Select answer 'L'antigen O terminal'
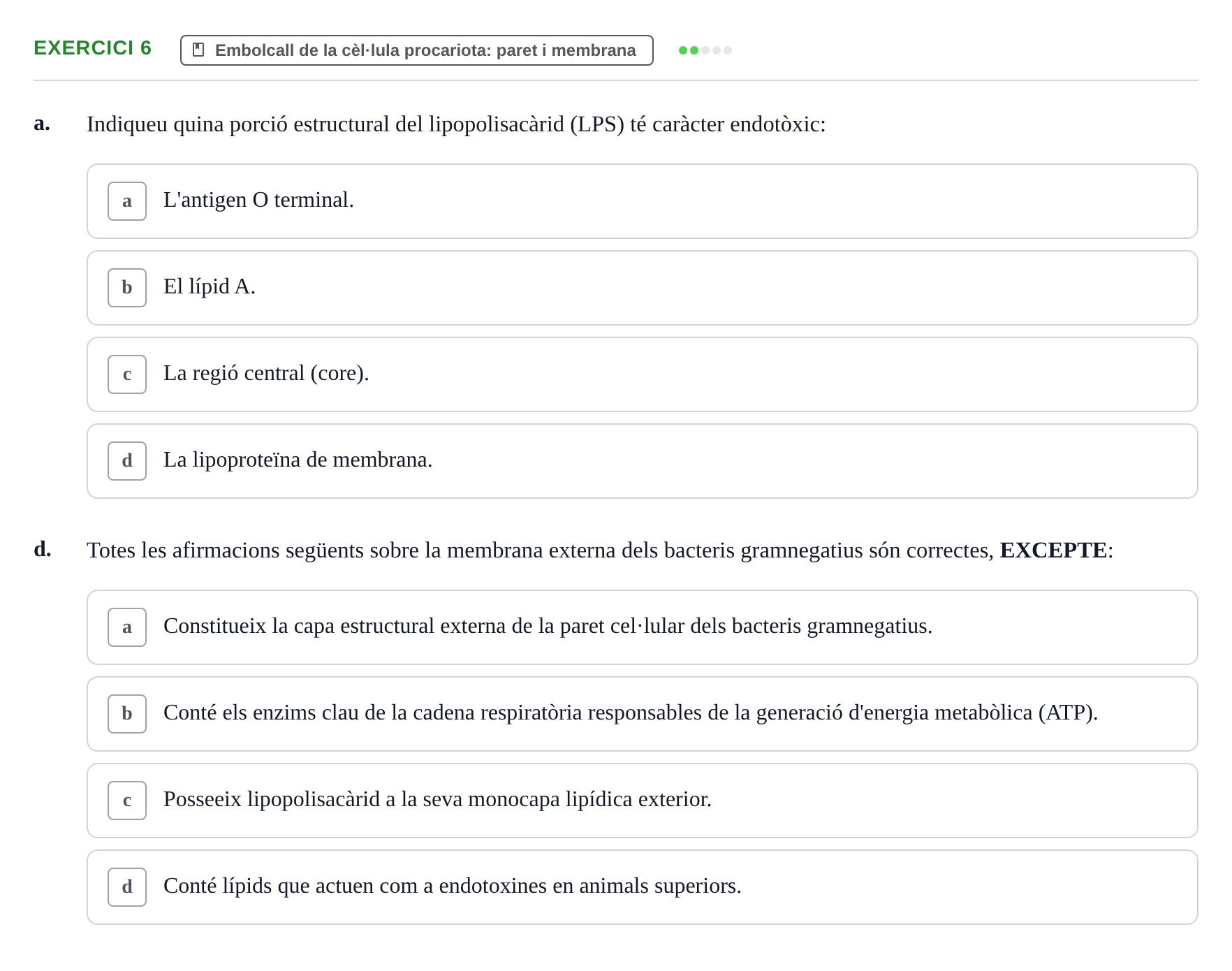 pos(643,201)
